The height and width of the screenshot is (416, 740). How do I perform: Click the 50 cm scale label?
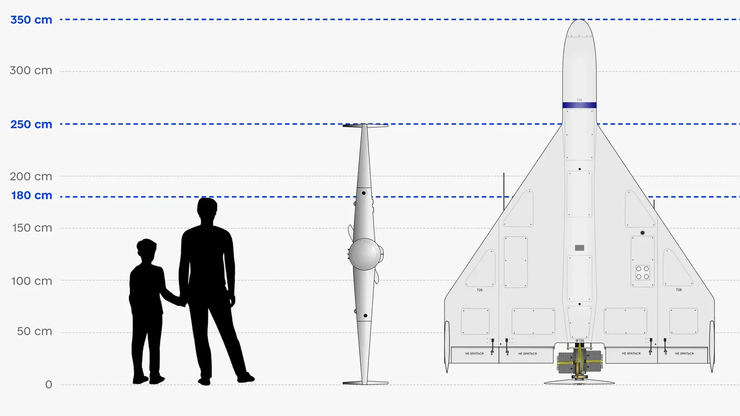(x=35, y=332)
